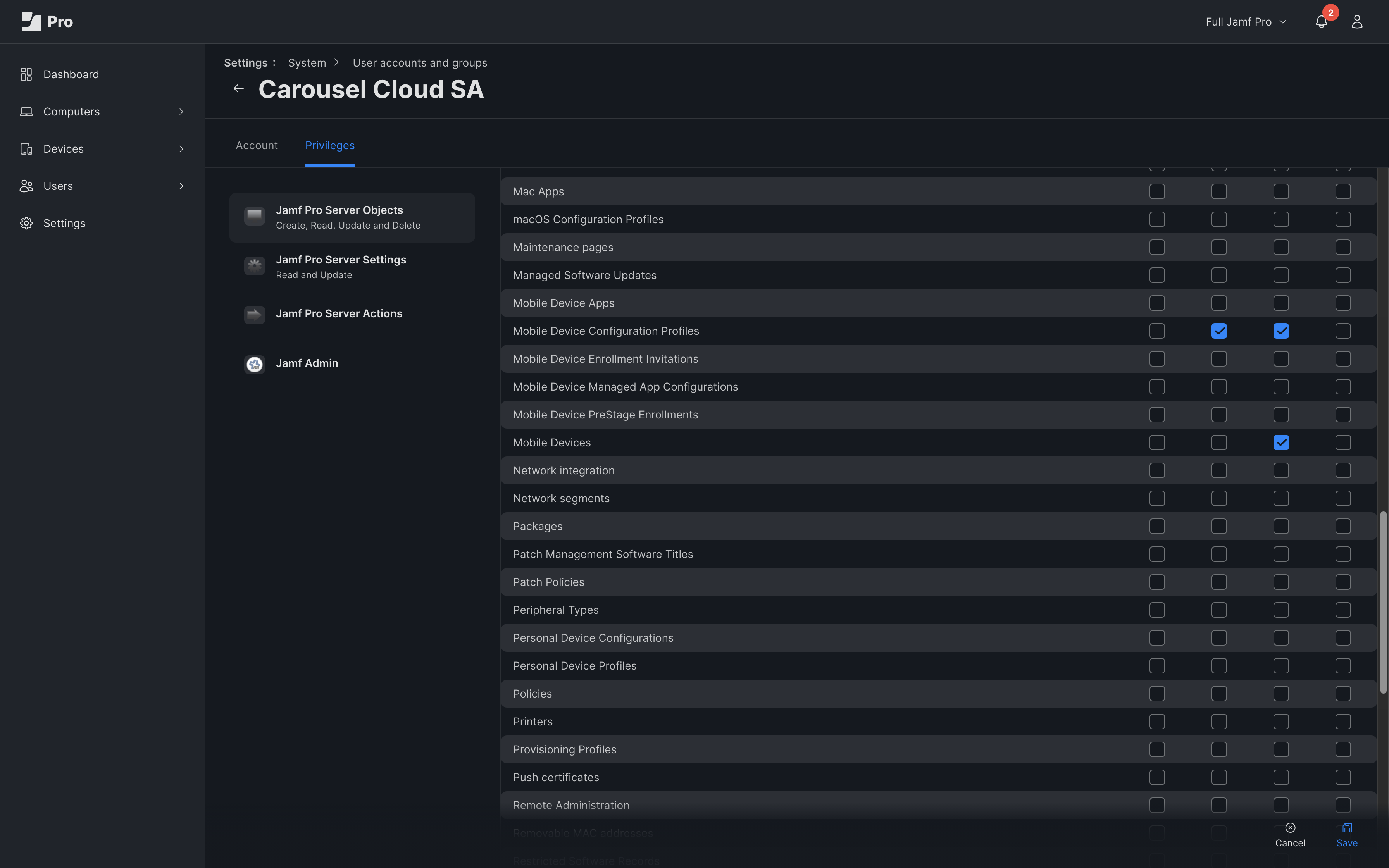
Task: Enable Delete for Maintenance pages
Action: click(x=1343, y=248)
